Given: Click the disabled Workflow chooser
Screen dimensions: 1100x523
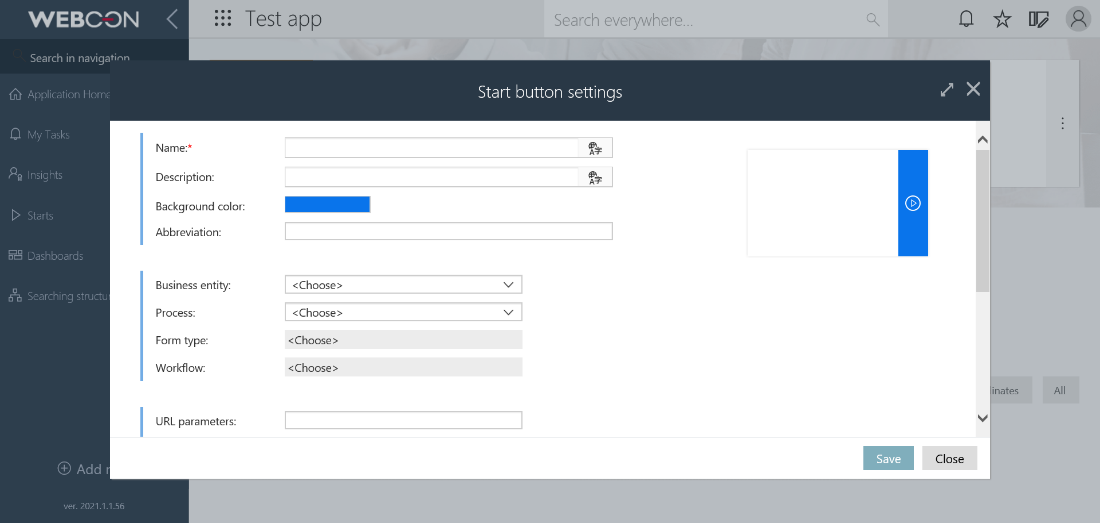Looking at the screenshot, I should tap(403, 367).
